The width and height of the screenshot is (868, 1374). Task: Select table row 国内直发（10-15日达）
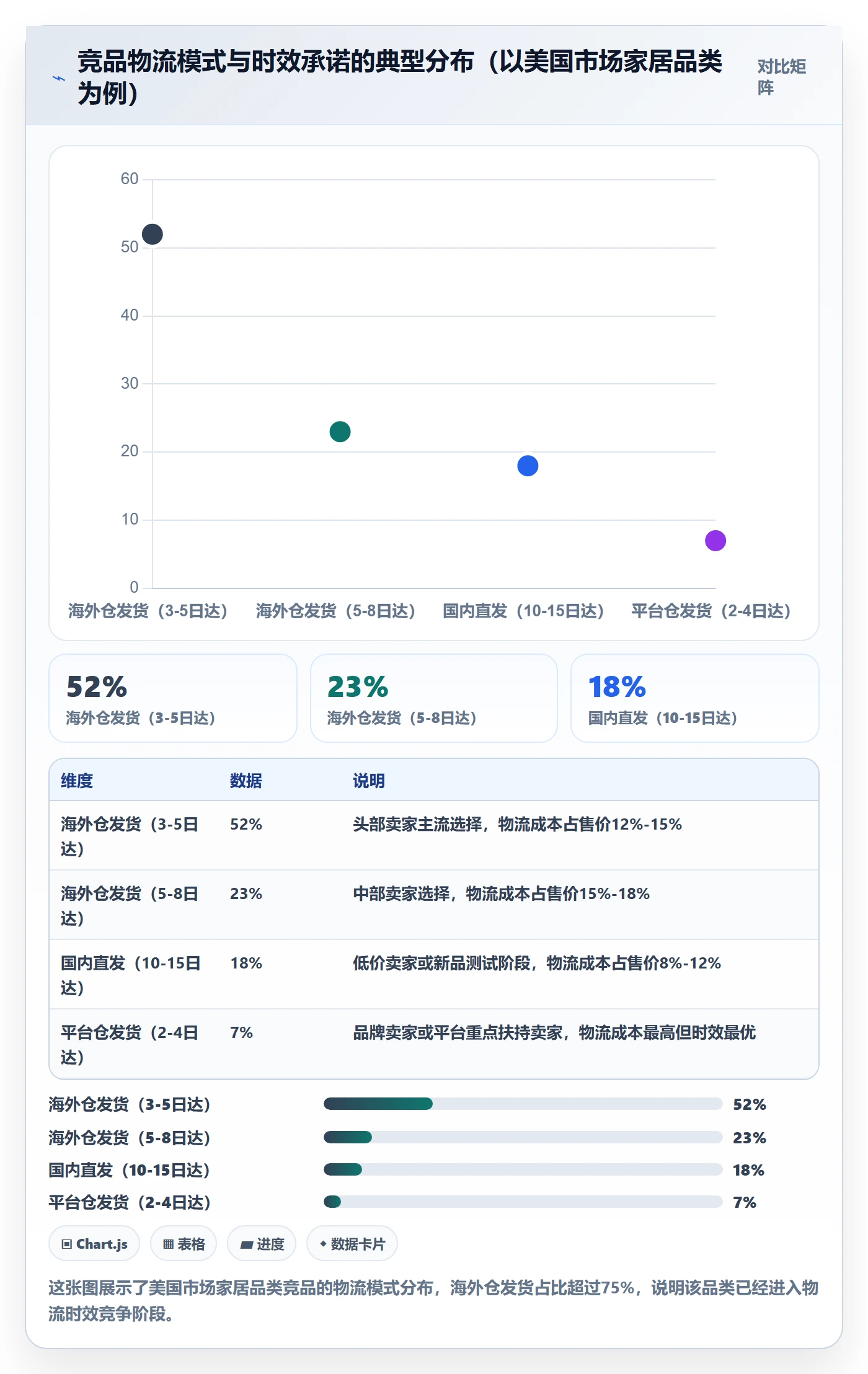[434, 975]
